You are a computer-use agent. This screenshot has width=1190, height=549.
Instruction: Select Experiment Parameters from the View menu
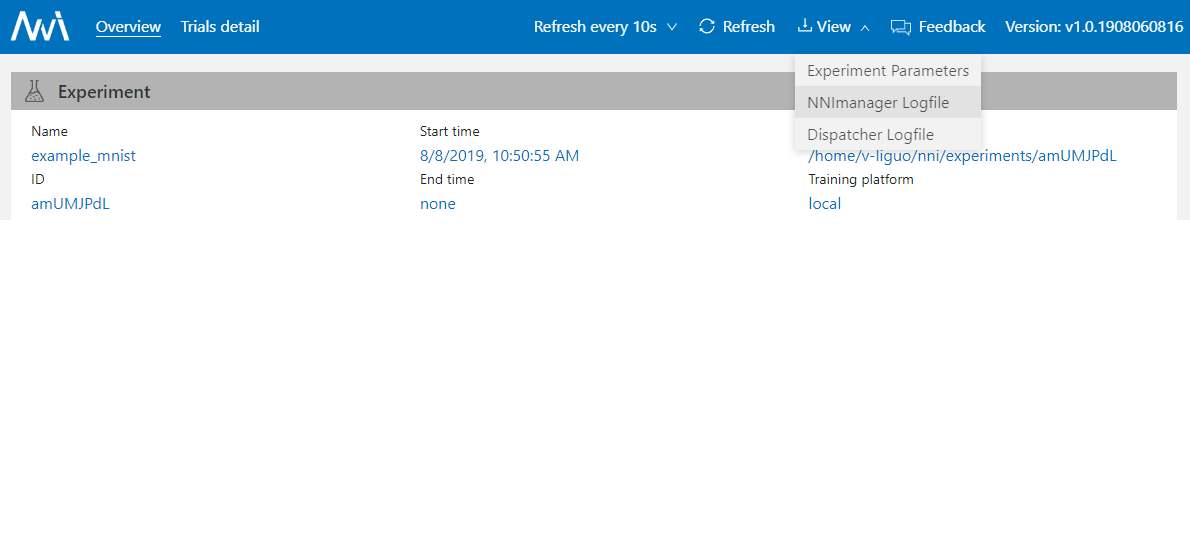point(888,71)
